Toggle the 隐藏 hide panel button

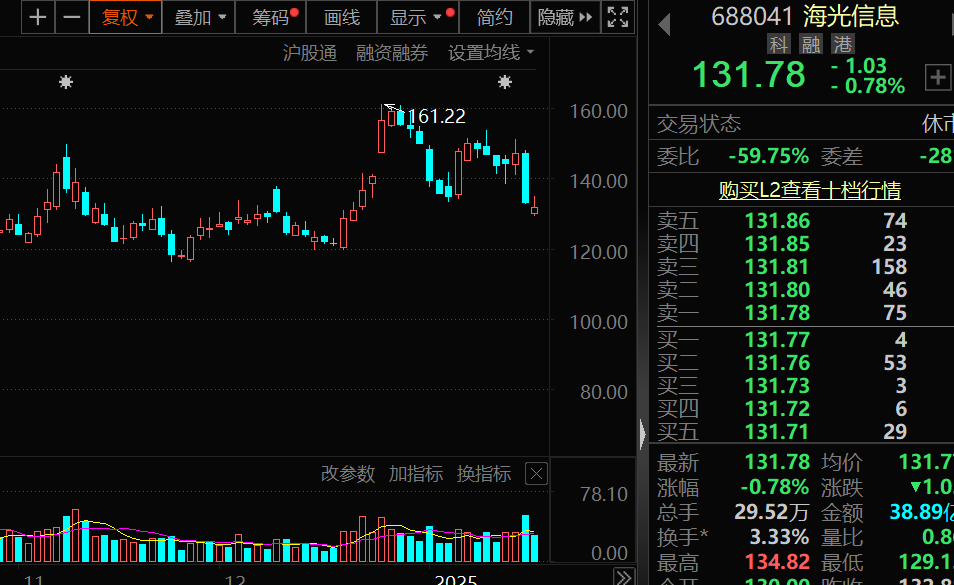point(565,17)
